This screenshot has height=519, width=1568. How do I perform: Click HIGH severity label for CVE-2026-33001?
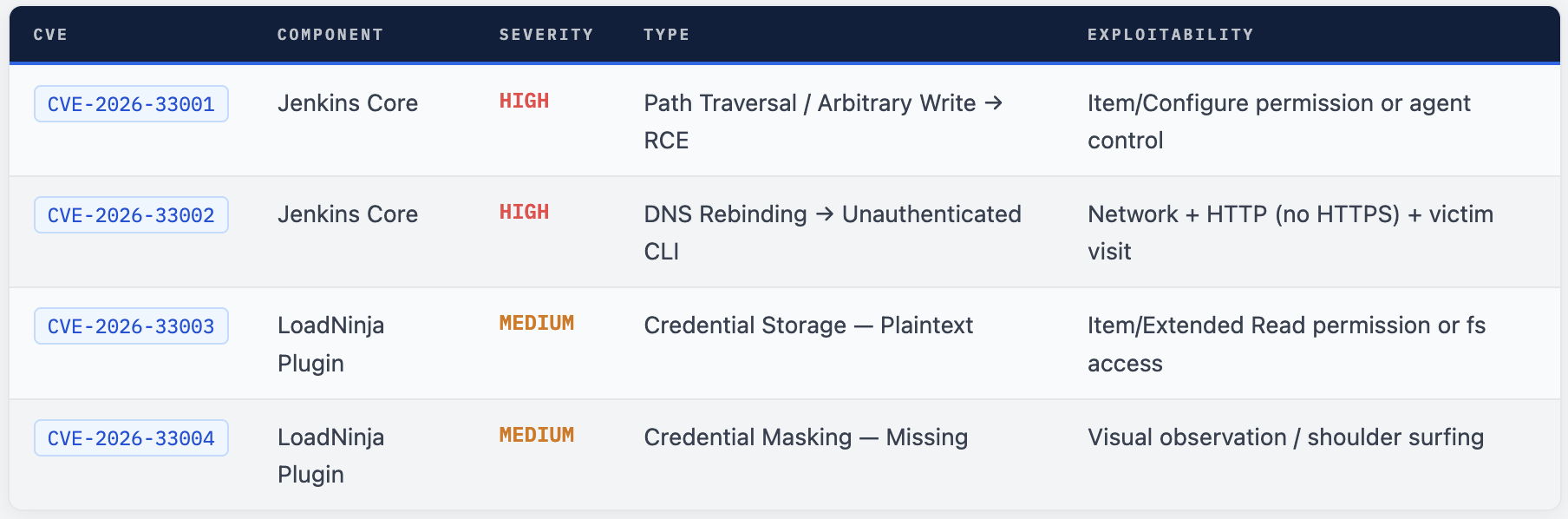click(x=524, y=102)
